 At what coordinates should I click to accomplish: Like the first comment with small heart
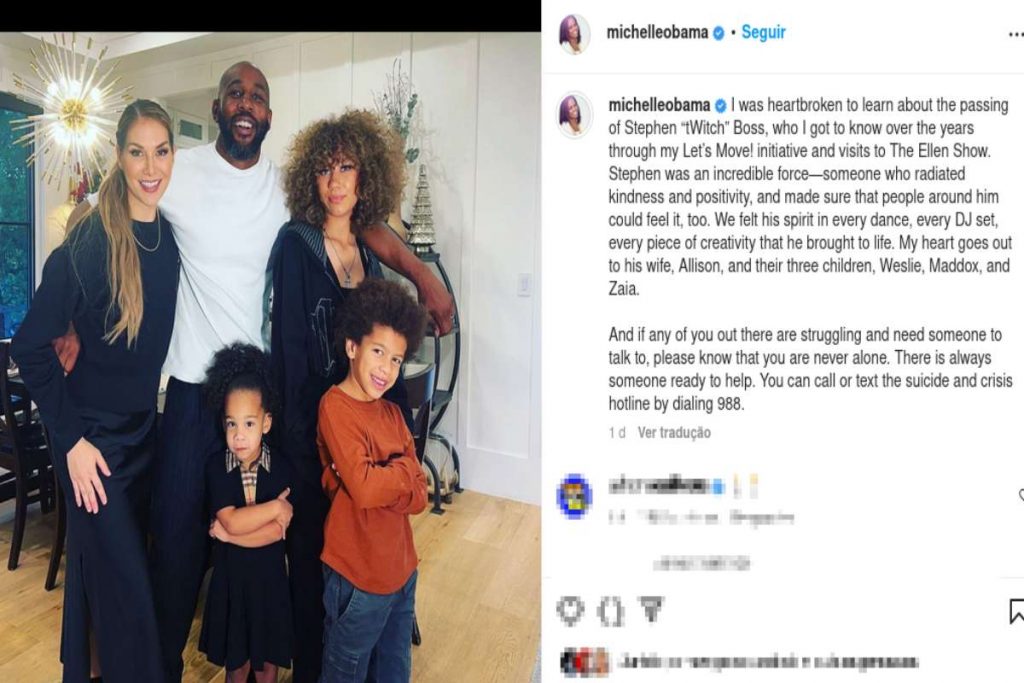pyautogui.click(x=1021, y=496)
